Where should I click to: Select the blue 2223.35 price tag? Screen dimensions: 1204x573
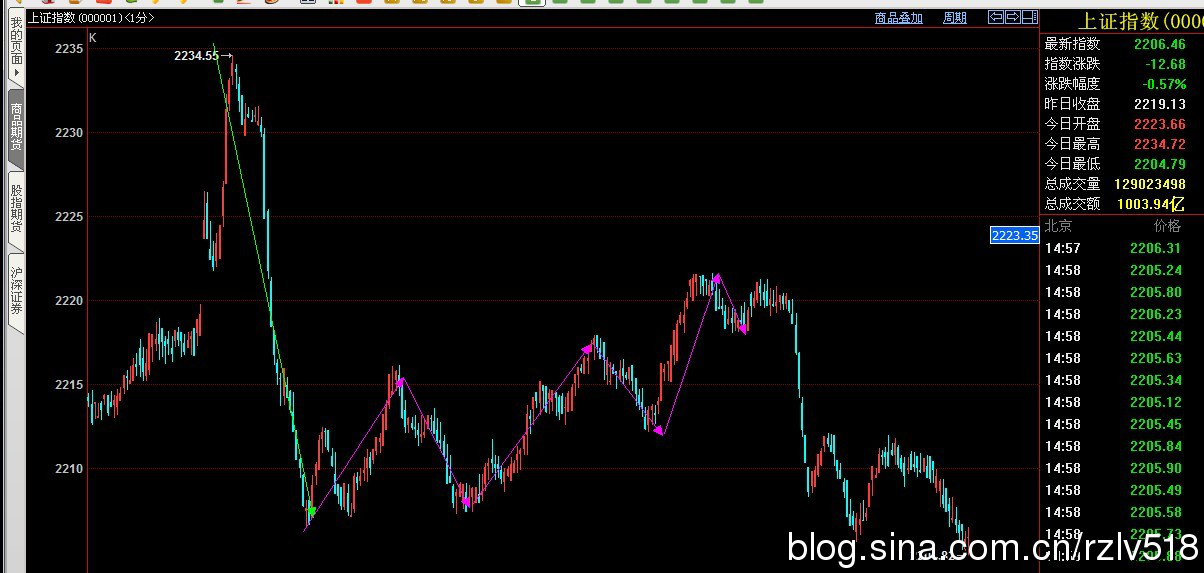pyautogui.click(x=1014, y=236)
